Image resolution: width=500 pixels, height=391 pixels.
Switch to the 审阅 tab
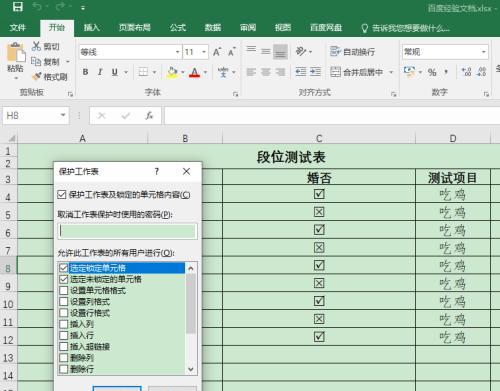[x=248, y=27]
